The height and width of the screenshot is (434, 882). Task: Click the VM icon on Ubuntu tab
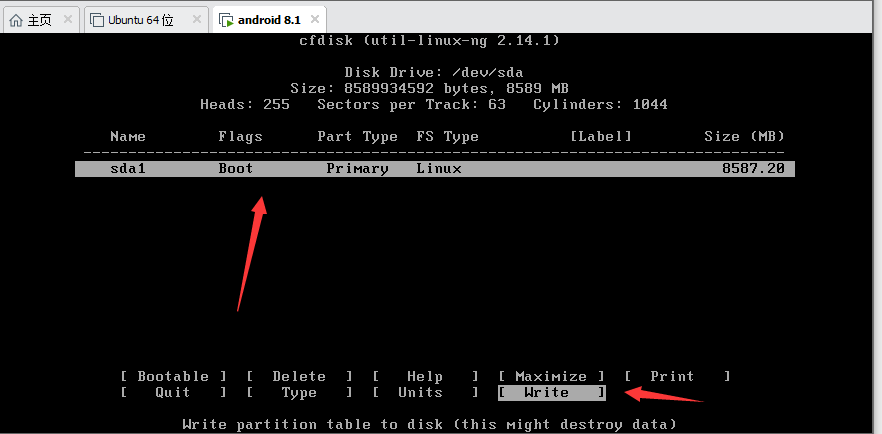[x=97, y=20]
